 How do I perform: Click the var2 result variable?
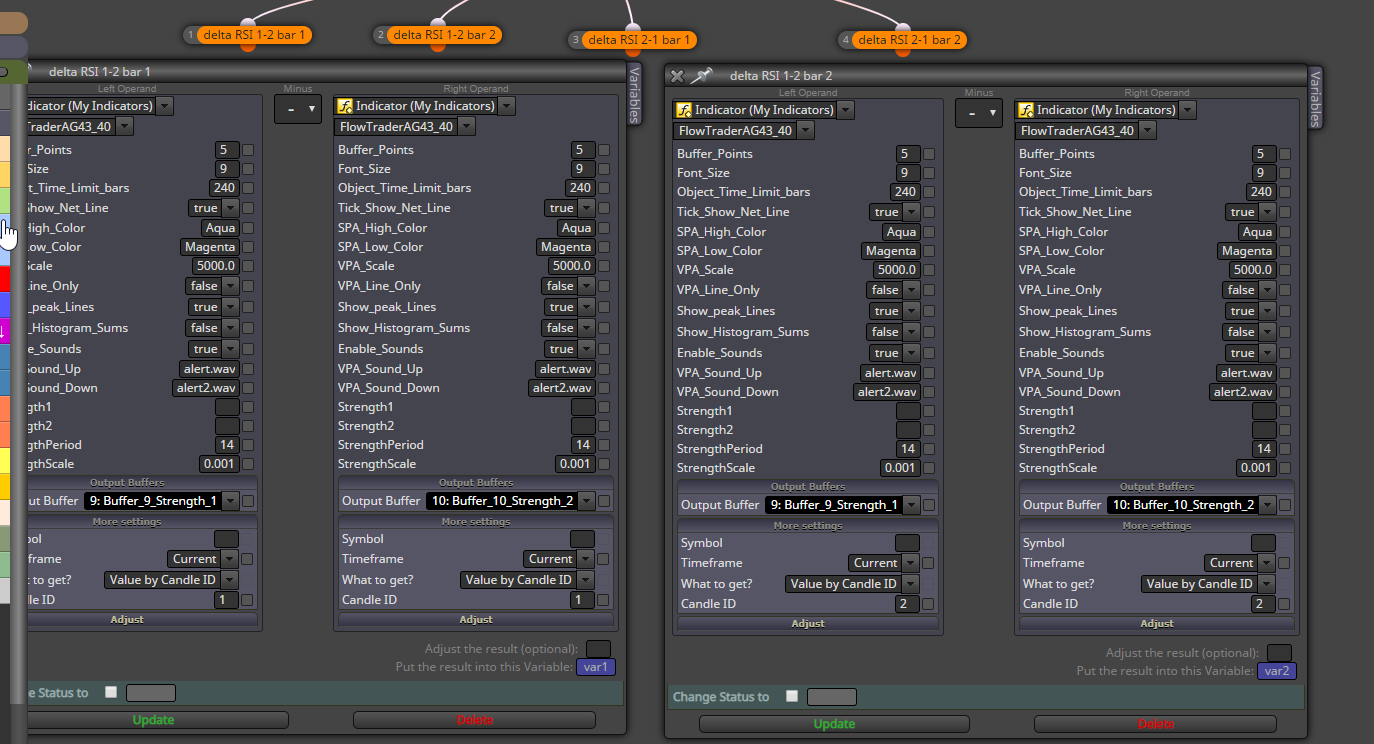[x=1277, y=671]
